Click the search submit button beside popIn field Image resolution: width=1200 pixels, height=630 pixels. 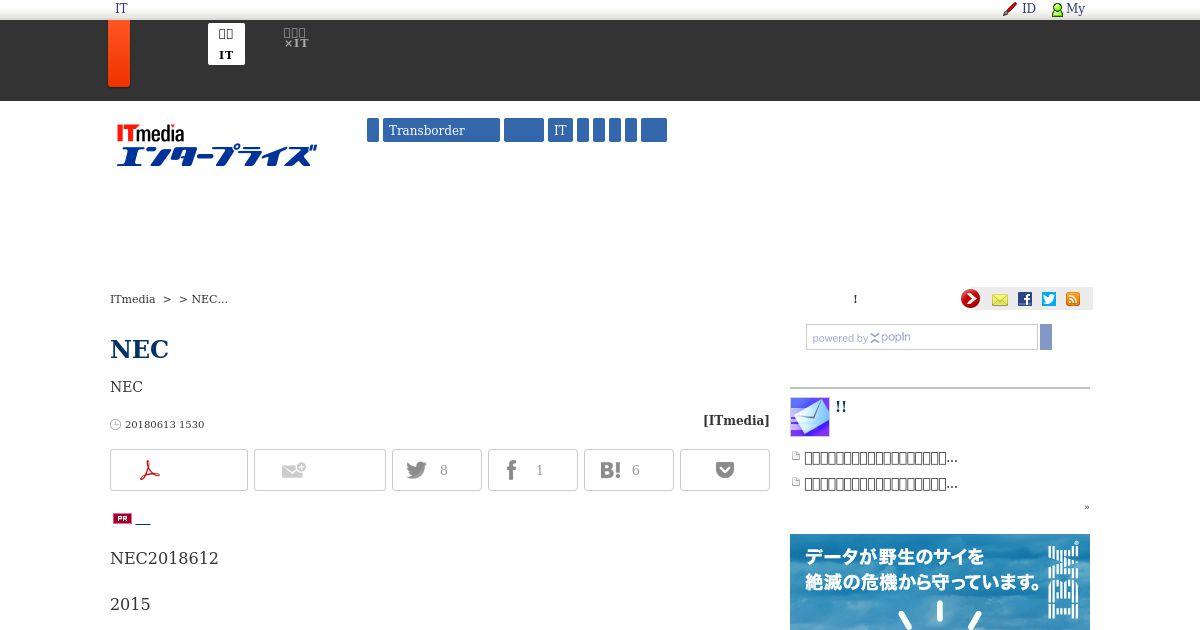pos(1046,337)
